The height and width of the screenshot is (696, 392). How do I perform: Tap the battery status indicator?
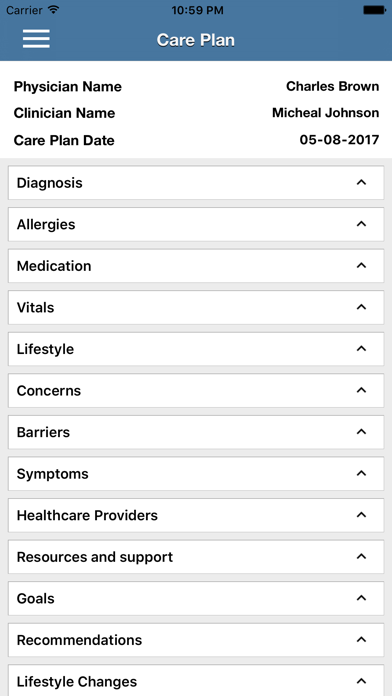point(374,10)
